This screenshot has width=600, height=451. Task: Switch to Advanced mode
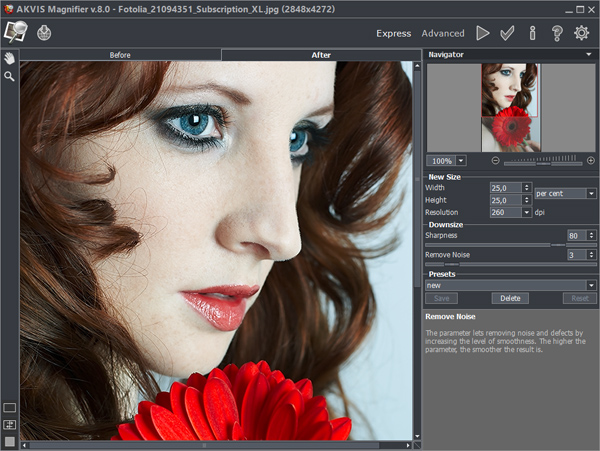pos(443,34)
